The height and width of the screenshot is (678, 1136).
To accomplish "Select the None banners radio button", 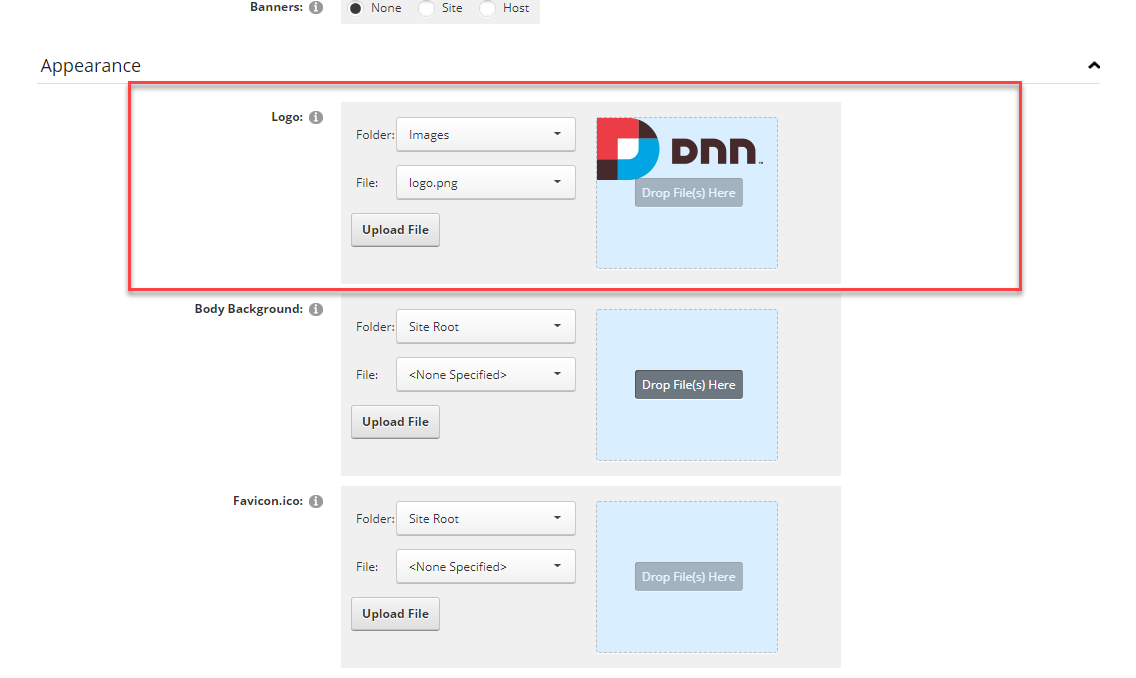I will point(356,8).
